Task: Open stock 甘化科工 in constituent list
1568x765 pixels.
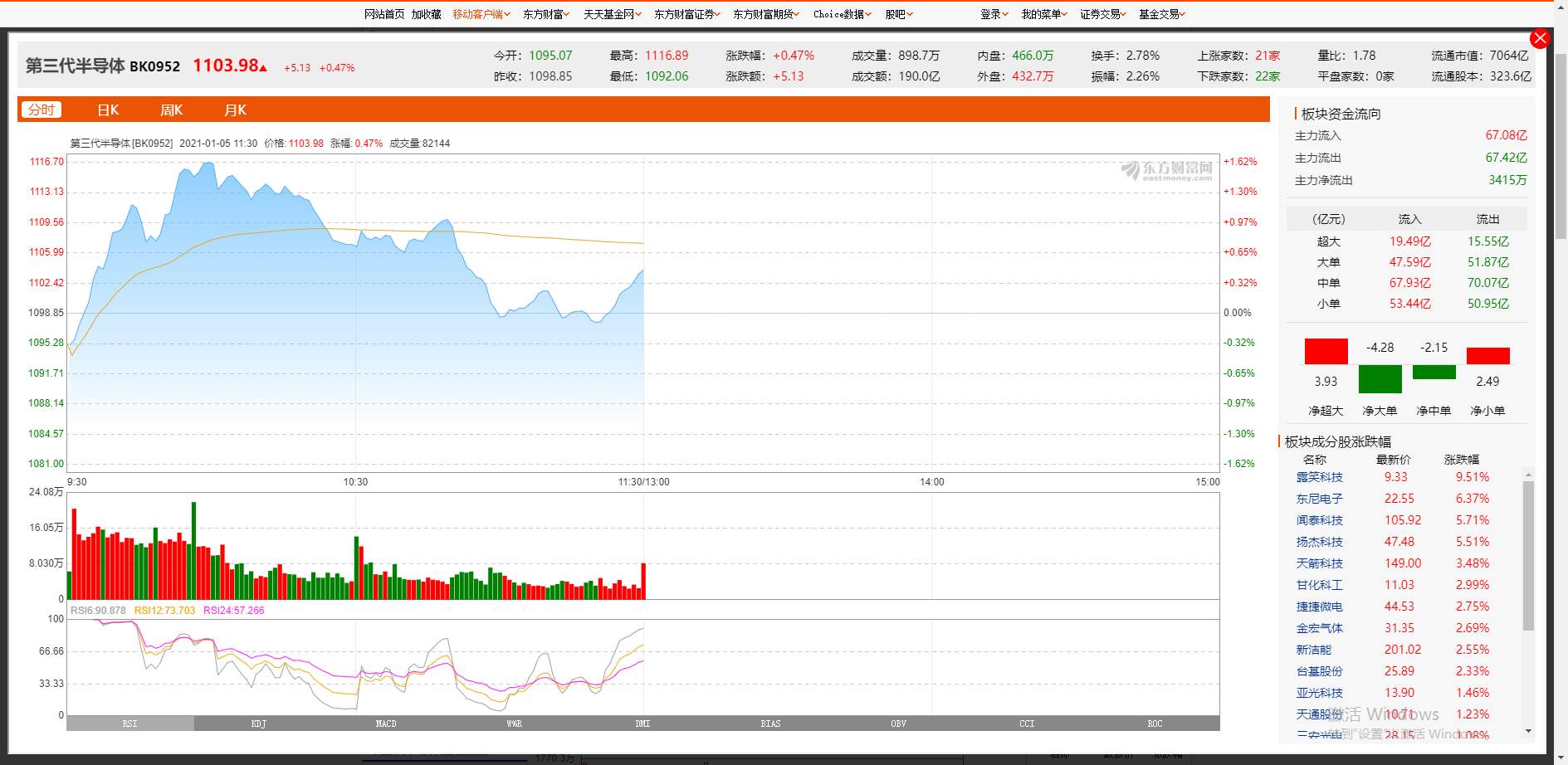Action: tap(1319, 585)
